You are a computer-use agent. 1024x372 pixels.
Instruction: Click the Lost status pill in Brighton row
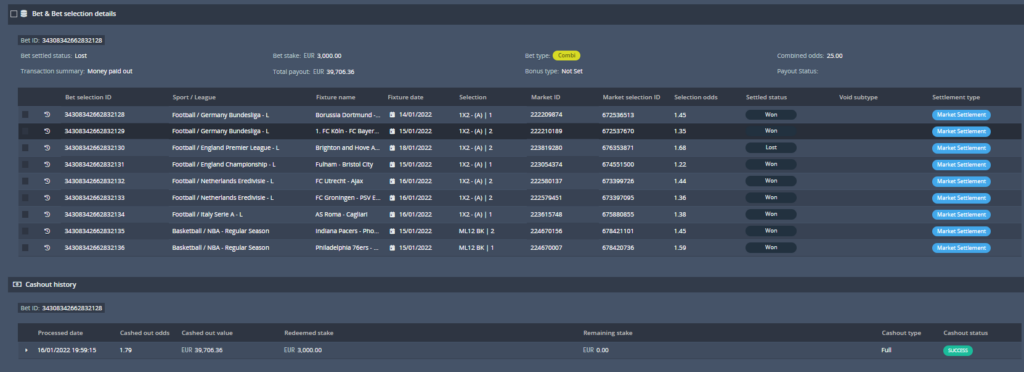pyautogui.click(x=771, y=147)
